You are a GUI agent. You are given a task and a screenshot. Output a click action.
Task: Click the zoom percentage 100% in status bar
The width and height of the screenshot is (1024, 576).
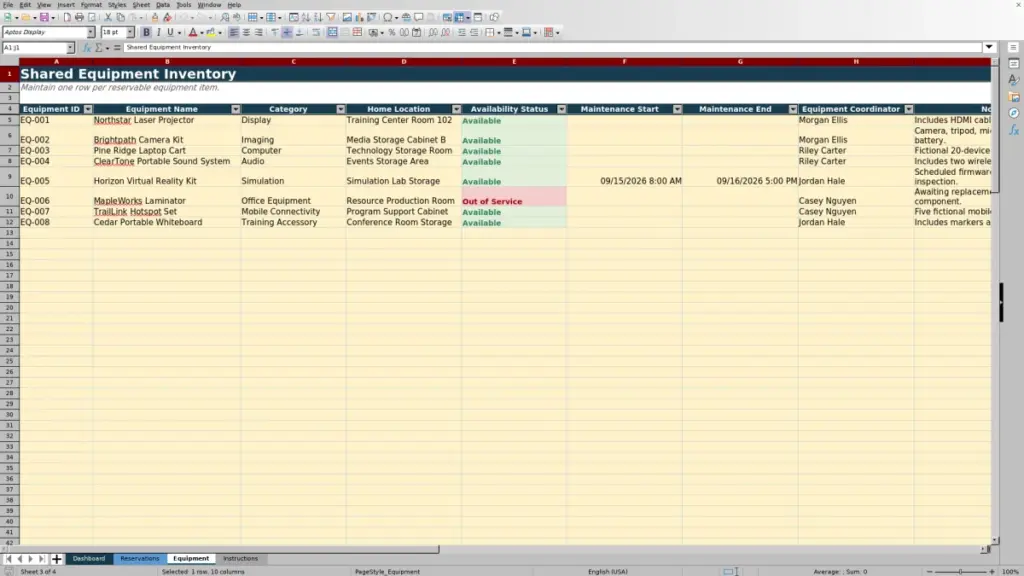click(x=1010, y=572)
